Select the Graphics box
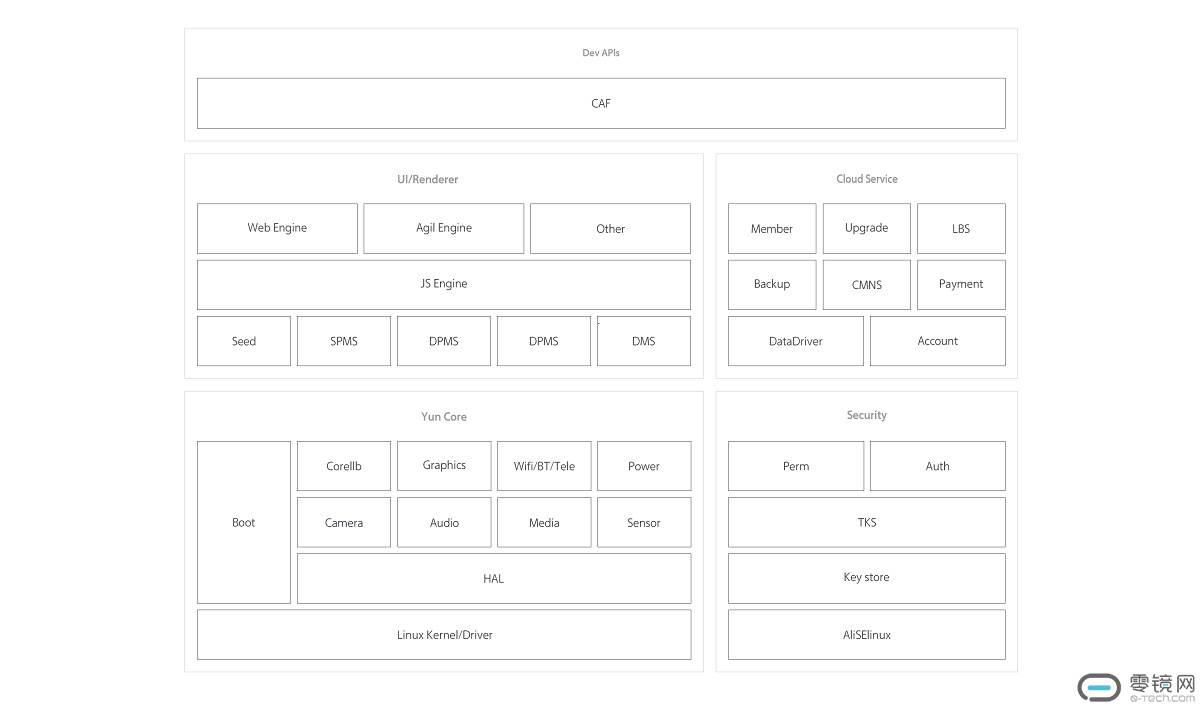1200x708 pixels. [444, 466]
